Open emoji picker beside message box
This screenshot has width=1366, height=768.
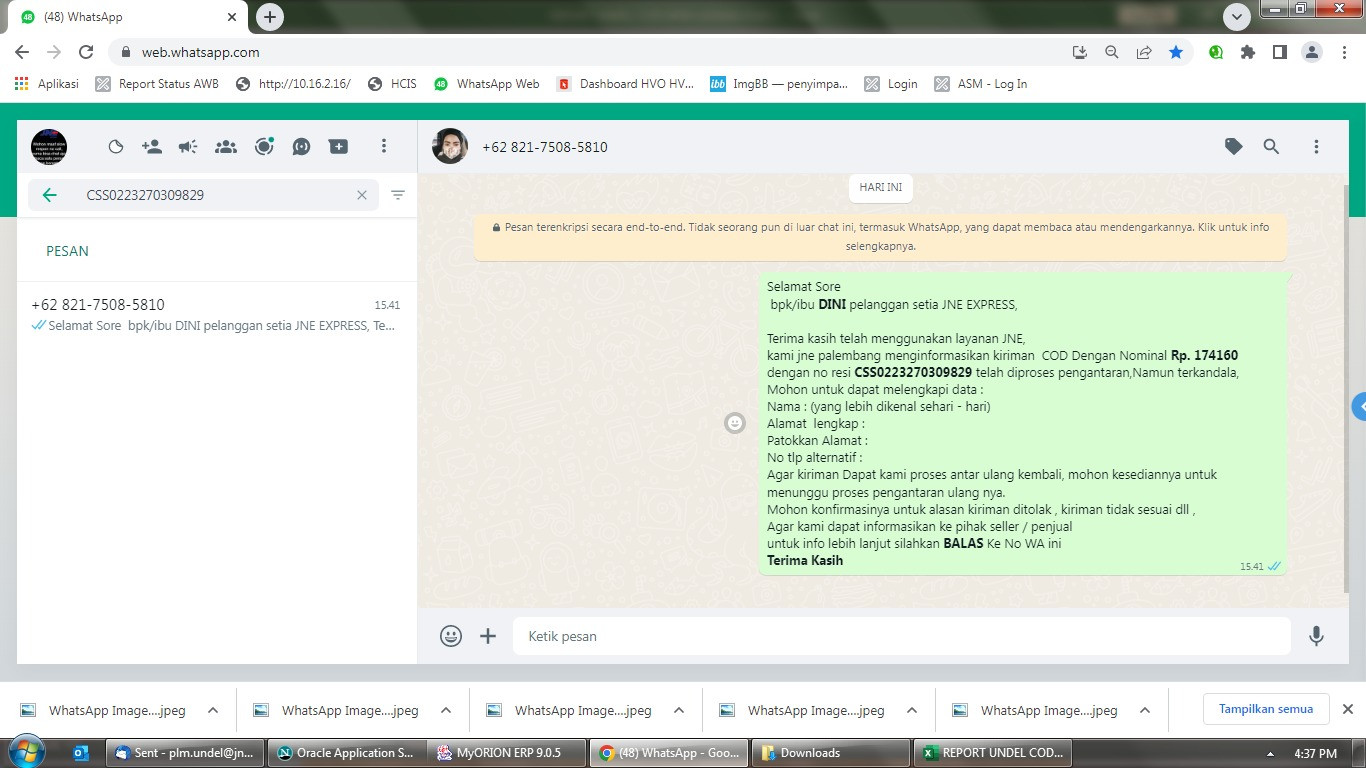pyautogui.click(x=451, y=636)
